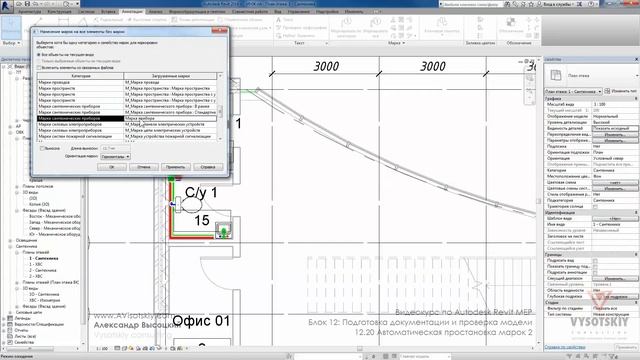Click the drawing area vertical scrollbar
640x360 pixels.
[x=539, y=201]
